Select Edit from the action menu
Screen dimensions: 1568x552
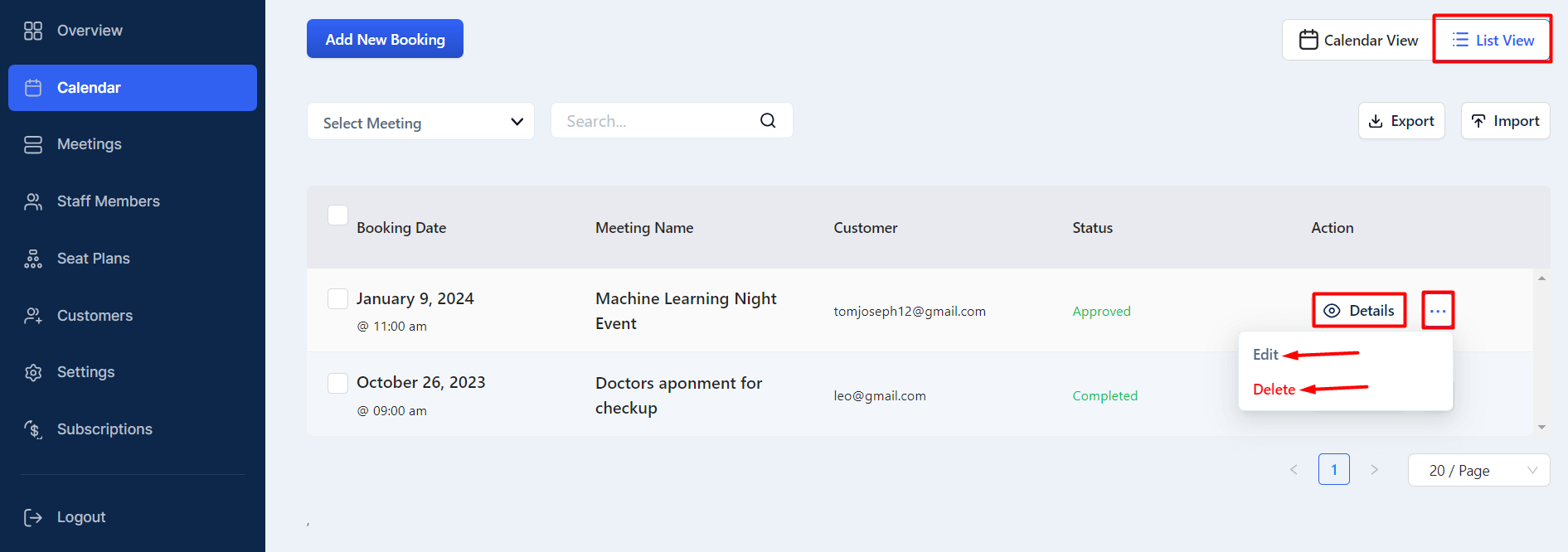point(1265,355)
